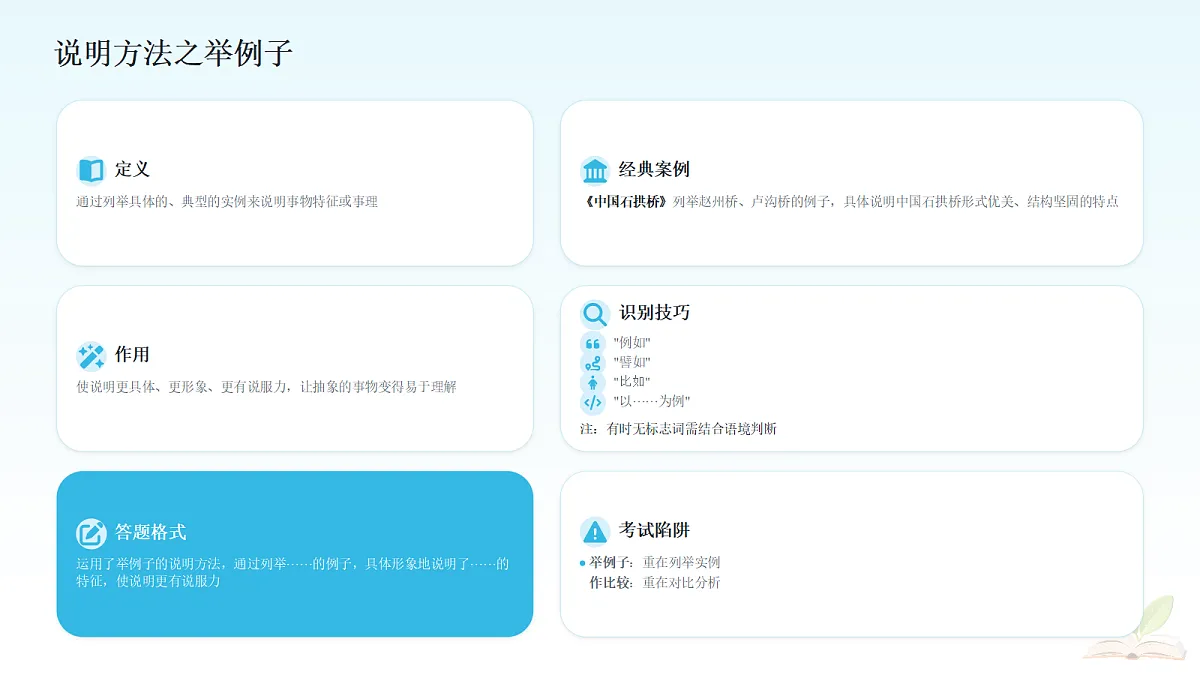1200x675 pixels.
Task: Click the 定义 heading
Action: [x=132, y=170]
